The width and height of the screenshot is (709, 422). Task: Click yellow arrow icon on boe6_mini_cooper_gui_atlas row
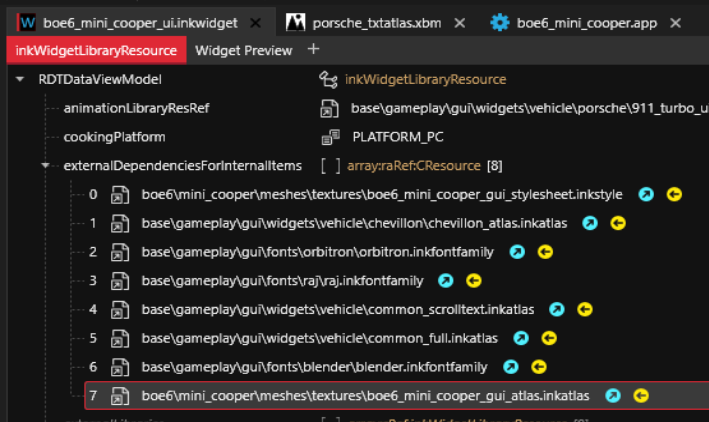[x=641, y=396]
